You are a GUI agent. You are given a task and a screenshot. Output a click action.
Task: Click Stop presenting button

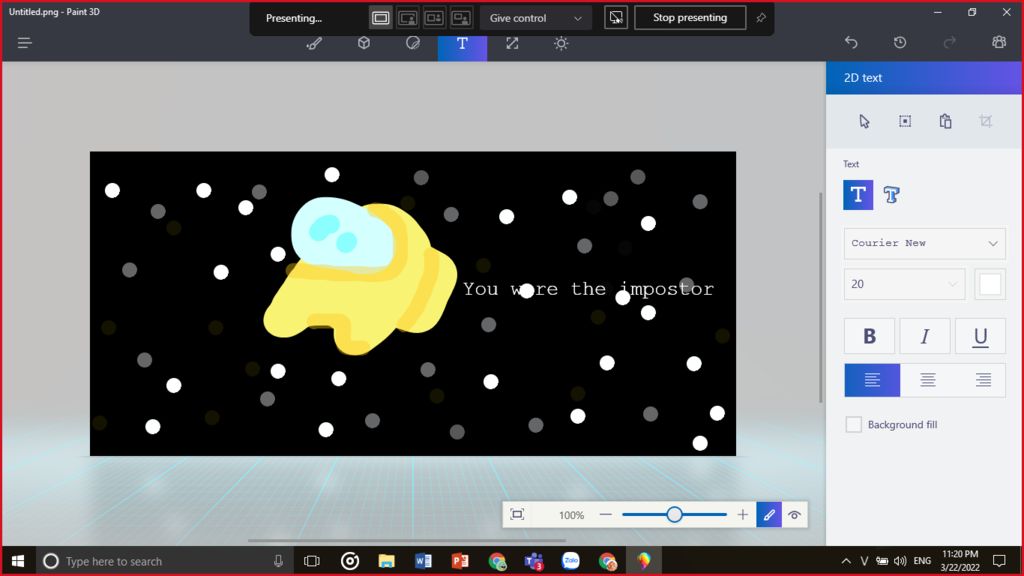click(x=690, y=18)
